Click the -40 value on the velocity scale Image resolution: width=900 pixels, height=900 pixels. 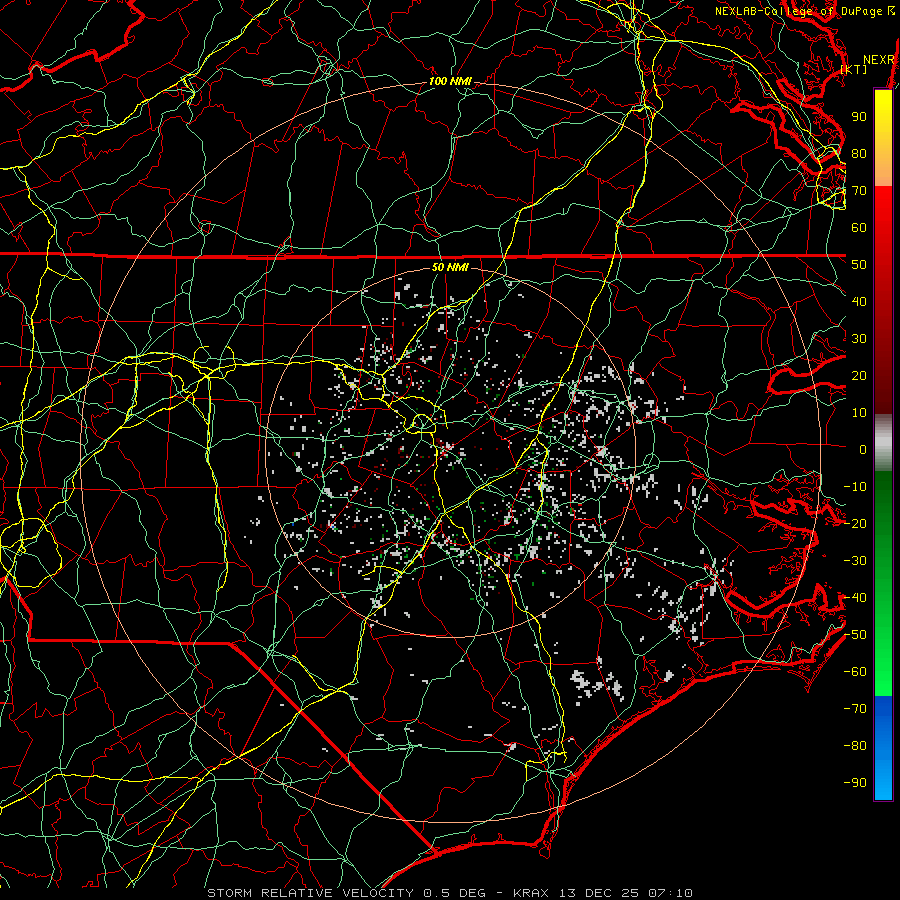tap(855, 598)
